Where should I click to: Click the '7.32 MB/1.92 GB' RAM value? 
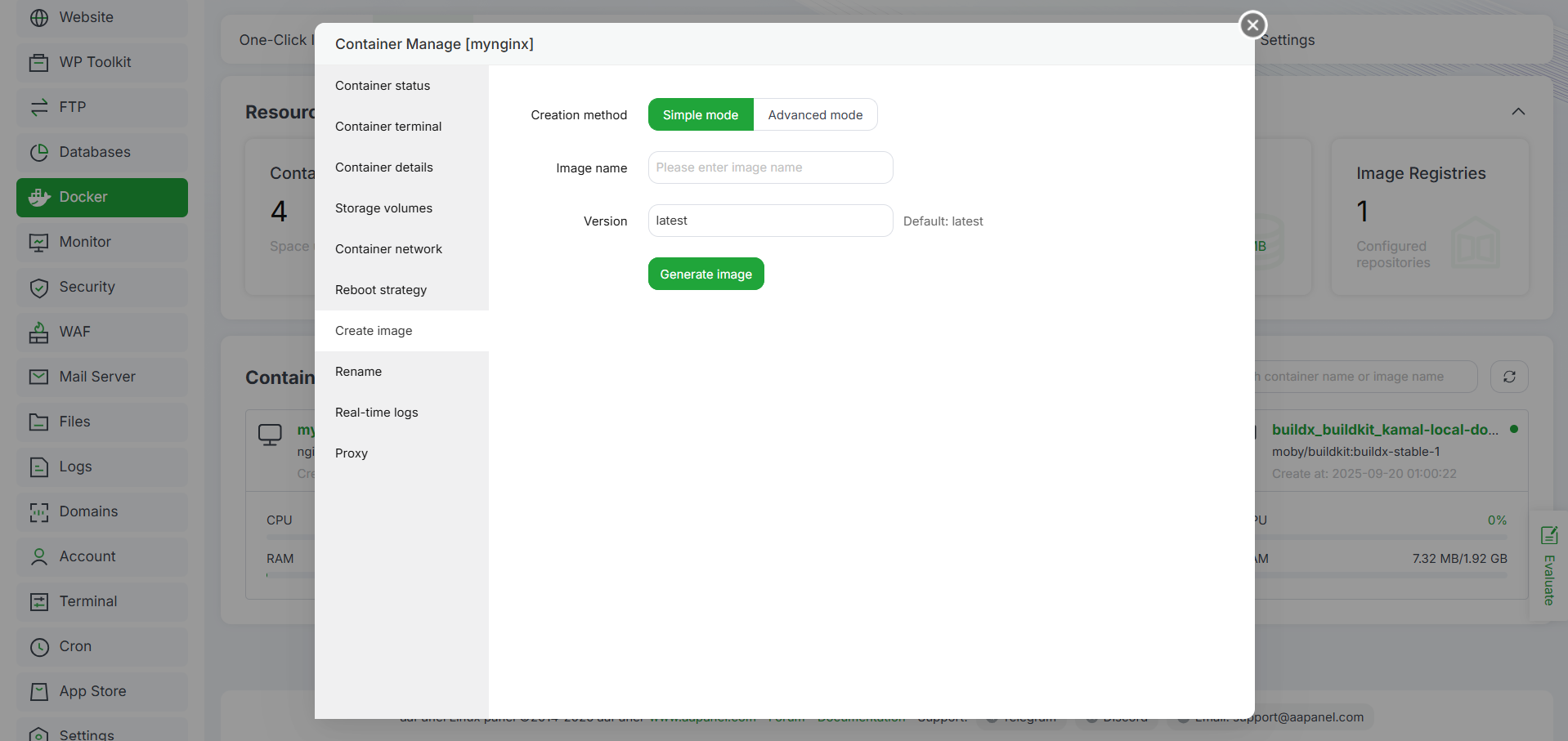pyautogui.click(x=1460, y=559)
